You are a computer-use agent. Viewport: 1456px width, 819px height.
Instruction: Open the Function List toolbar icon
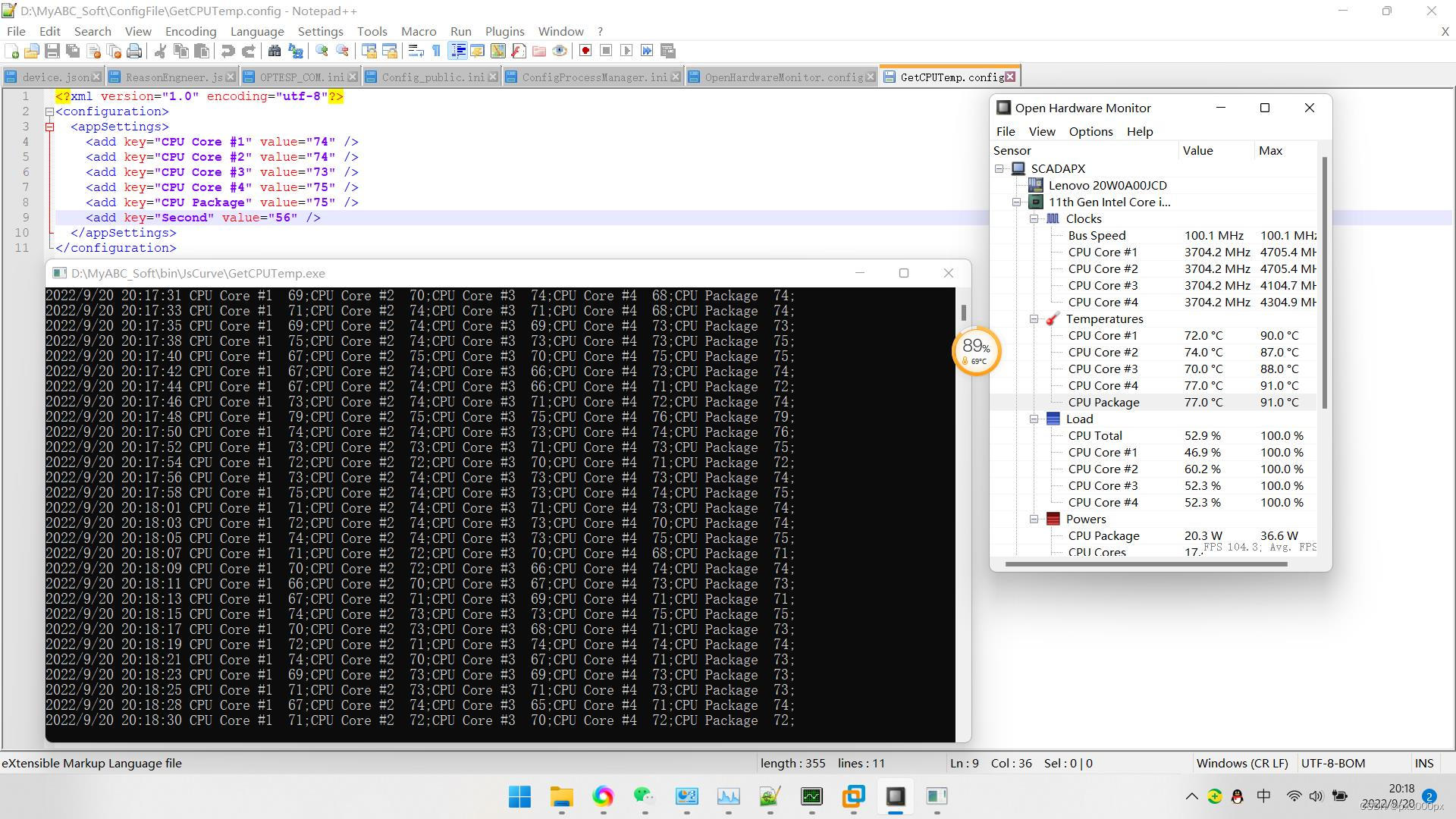click(519, 52)
